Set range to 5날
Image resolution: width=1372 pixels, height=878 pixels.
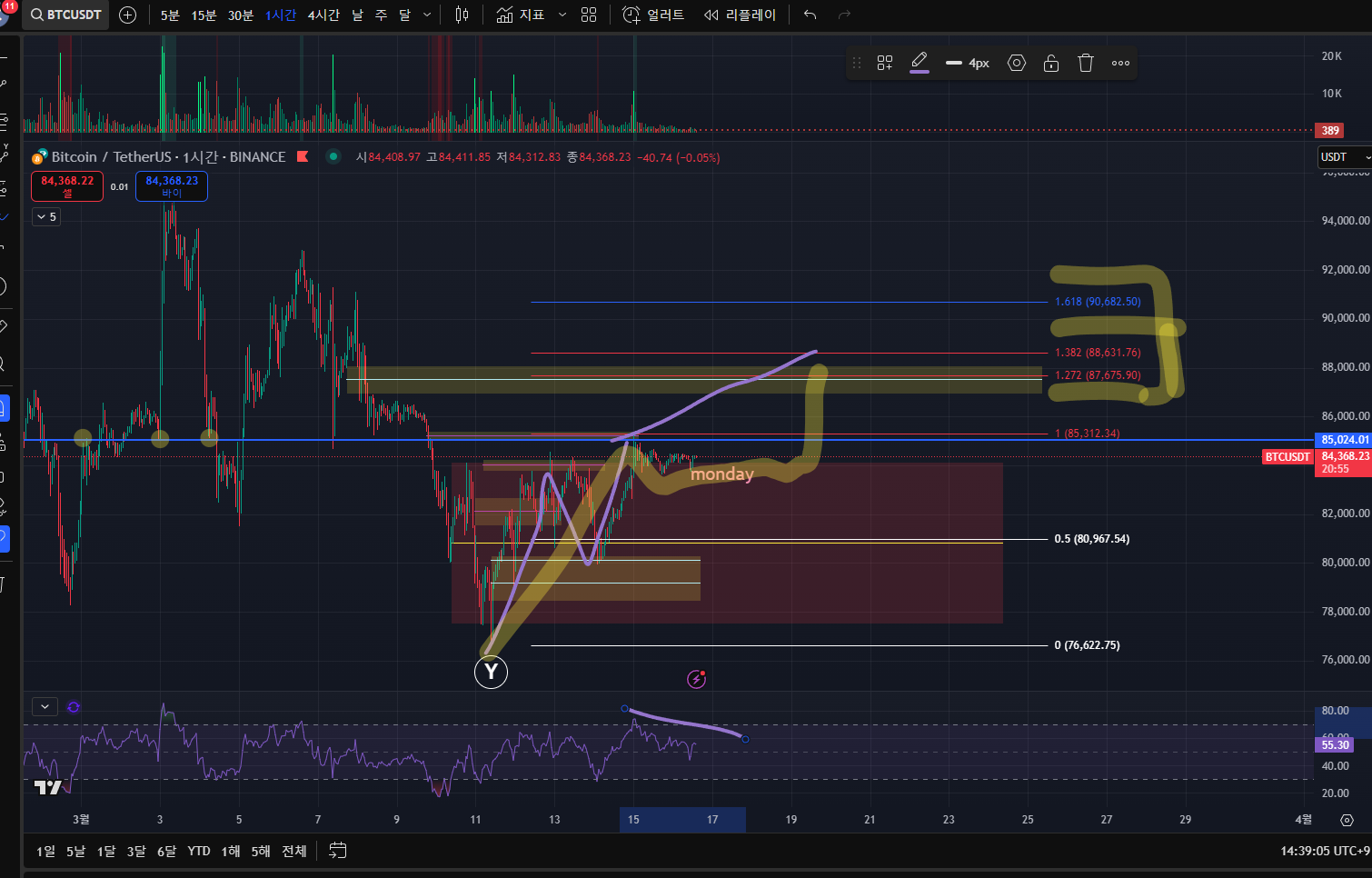click(x=75, y=851)
